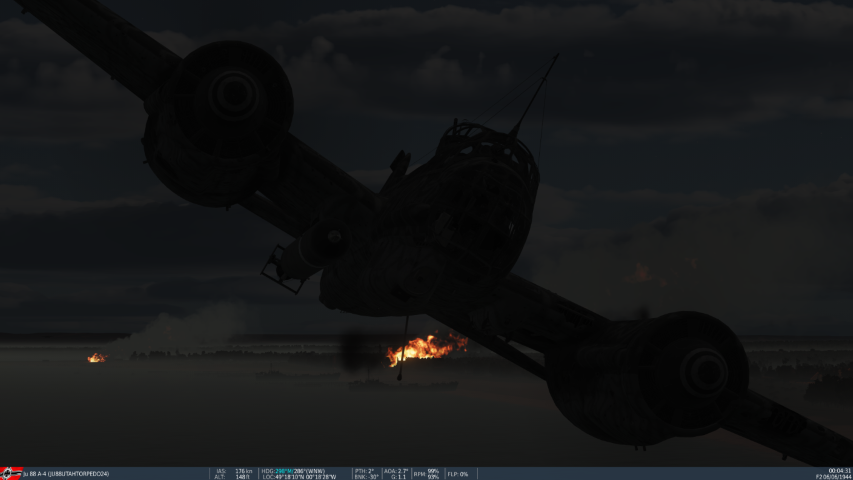This screenshot has width=853, height=480.
Task: Click the BNK bank angle value
Action: coord(366,477)
